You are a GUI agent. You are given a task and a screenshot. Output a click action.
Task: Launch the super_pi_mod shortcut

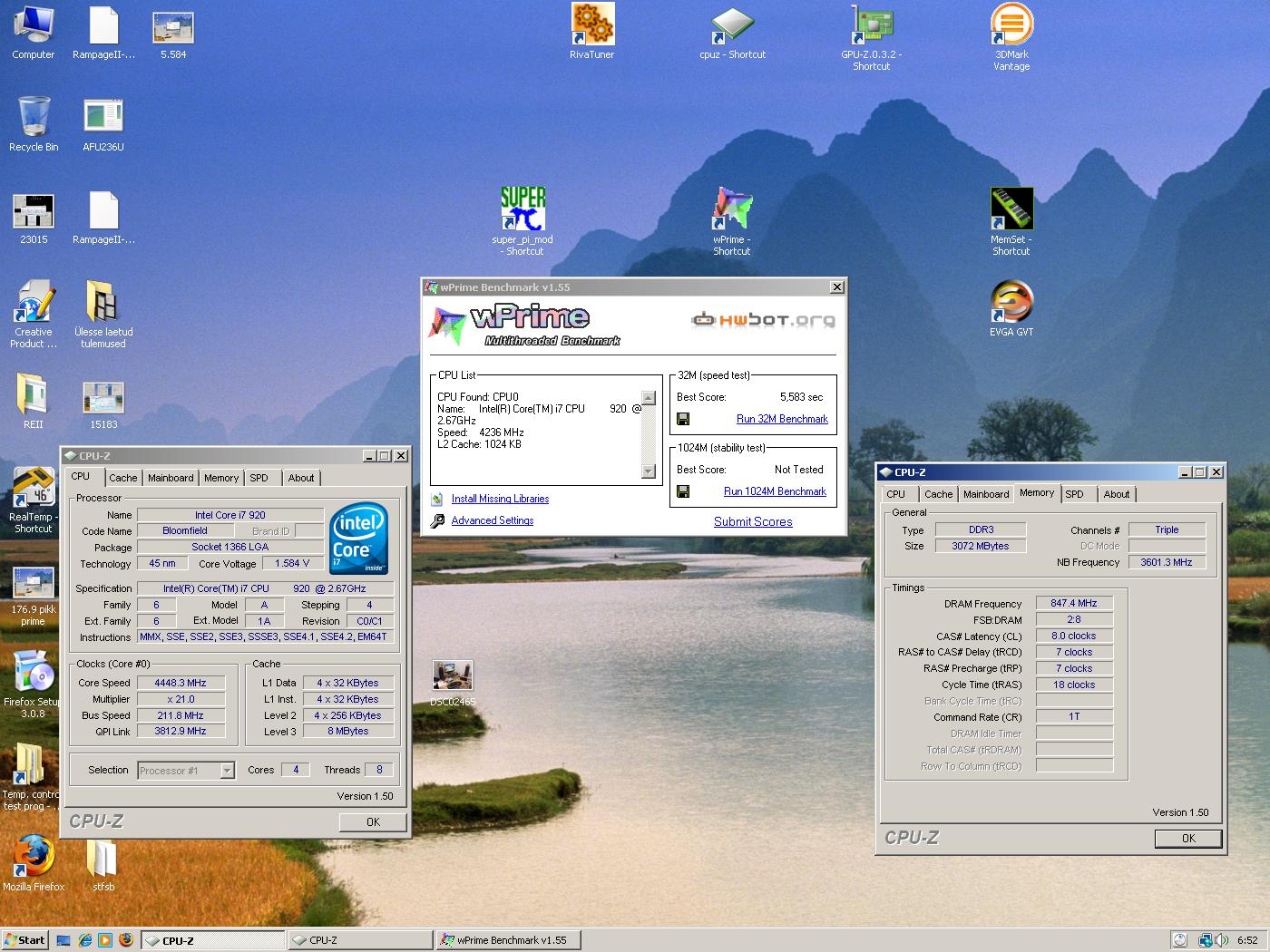(523, 221)
